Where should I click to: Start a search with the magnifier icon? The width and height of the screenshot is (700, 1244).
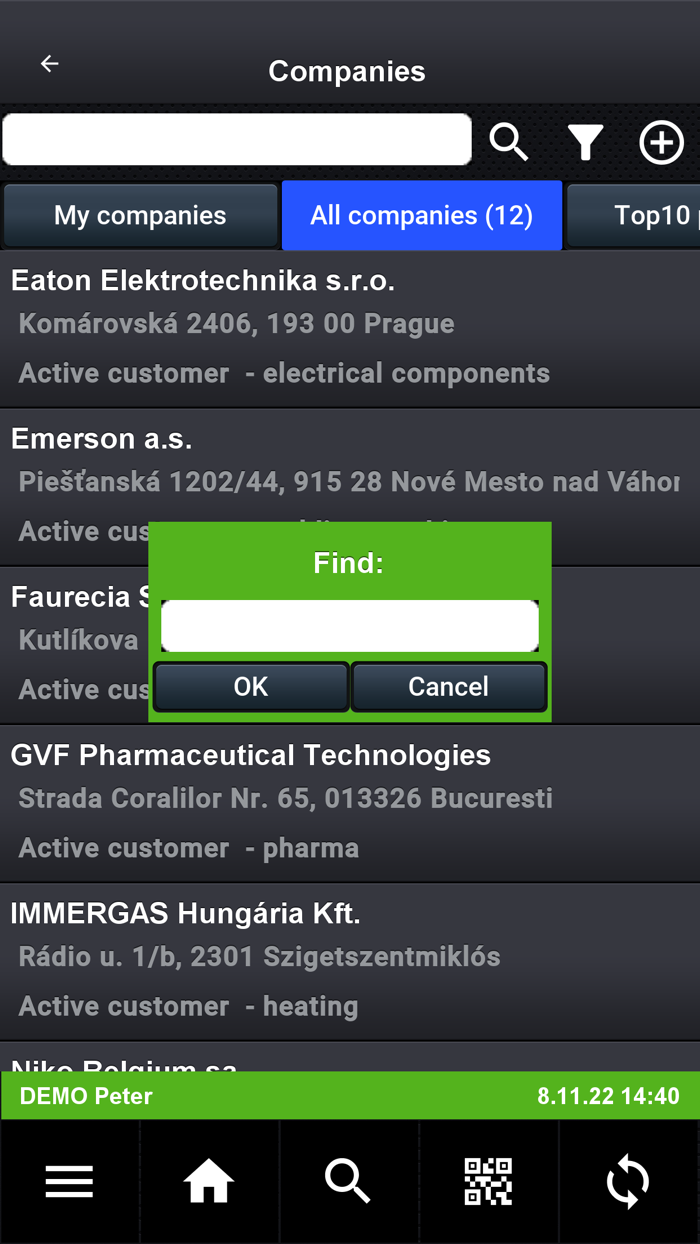pyautogui.click(x=509, y=141)
